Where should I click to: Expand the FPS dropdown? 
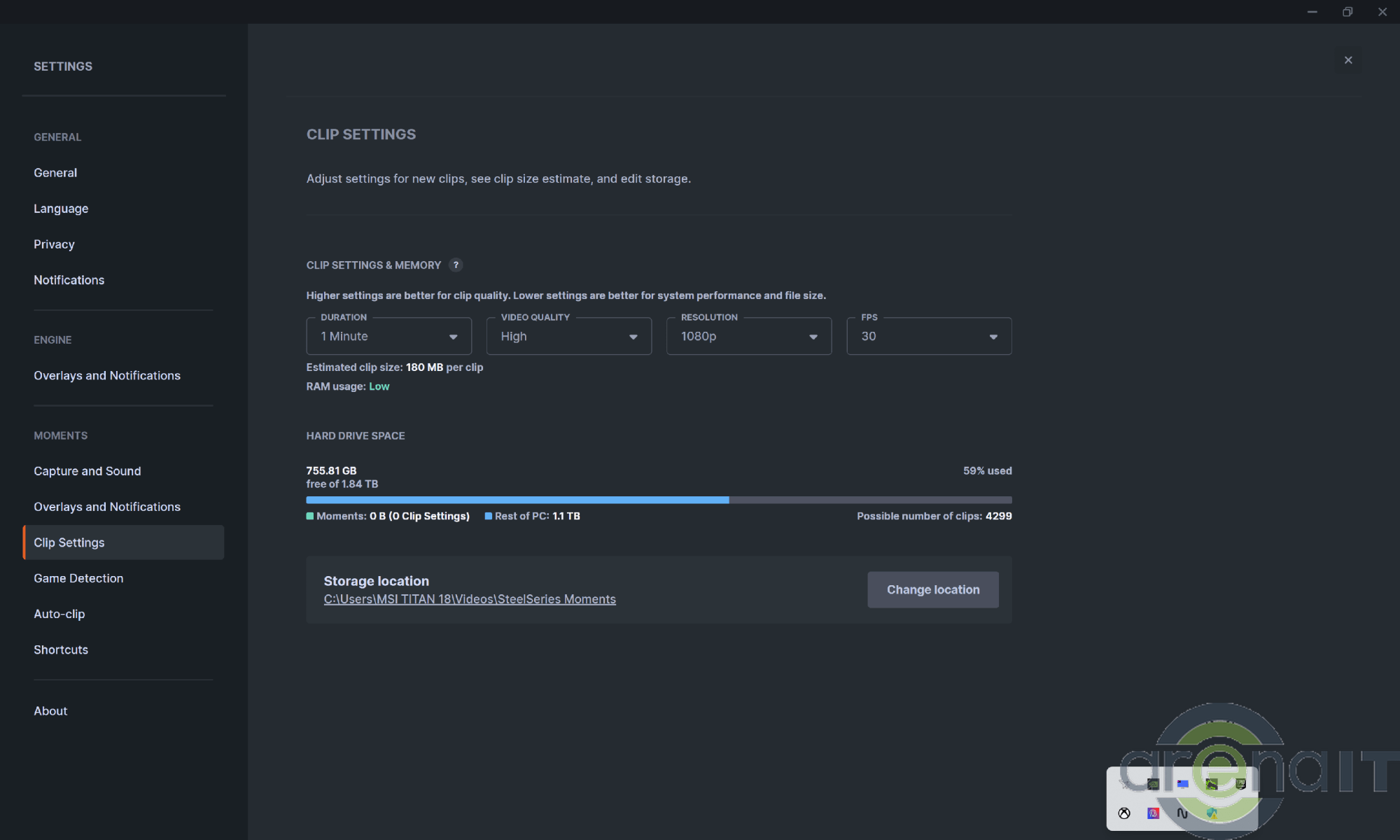coord(929,337)
